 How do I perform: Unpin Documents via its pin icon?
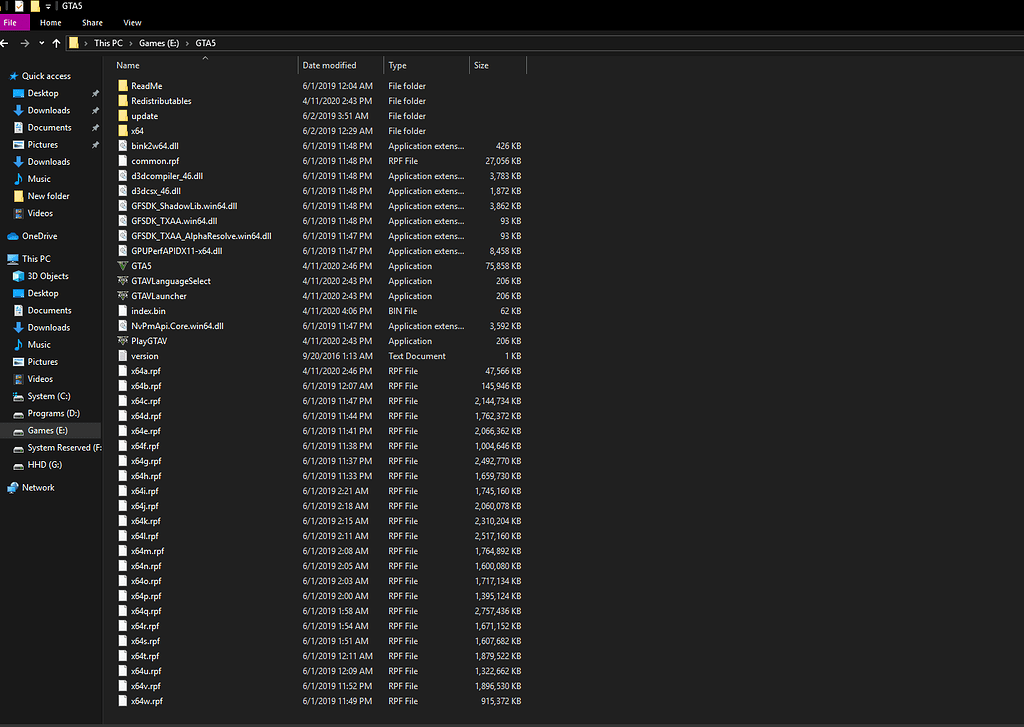(97, 127)
